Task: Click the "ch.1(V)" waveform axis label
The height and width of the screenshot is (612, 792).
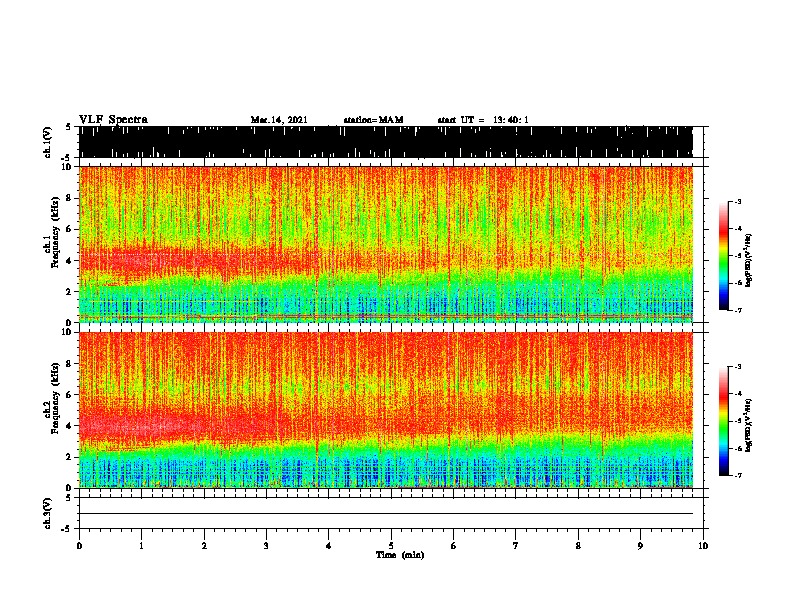Action: (48, 142)
